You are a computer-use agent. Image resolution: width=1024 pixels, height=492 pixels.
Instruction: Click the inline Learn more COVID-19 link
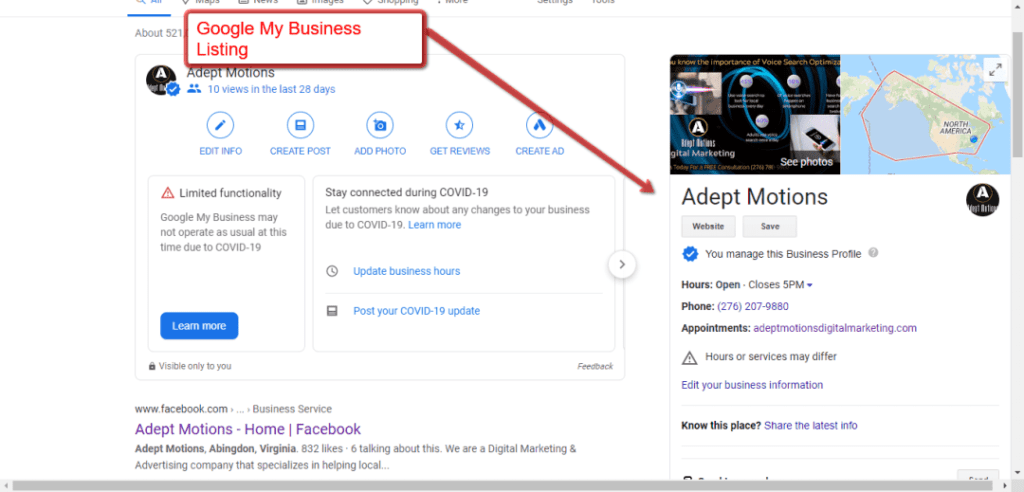[x=434, y=225]
